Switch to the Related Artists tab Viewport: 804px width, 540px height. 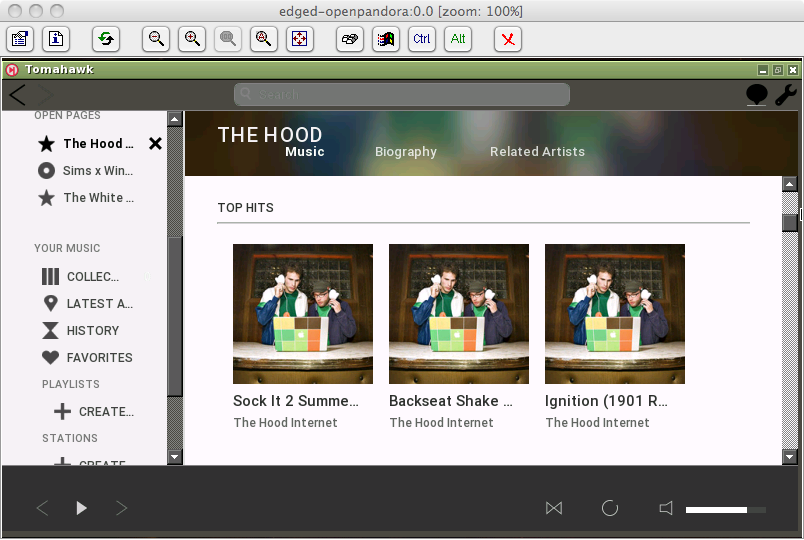coord(537,152)
